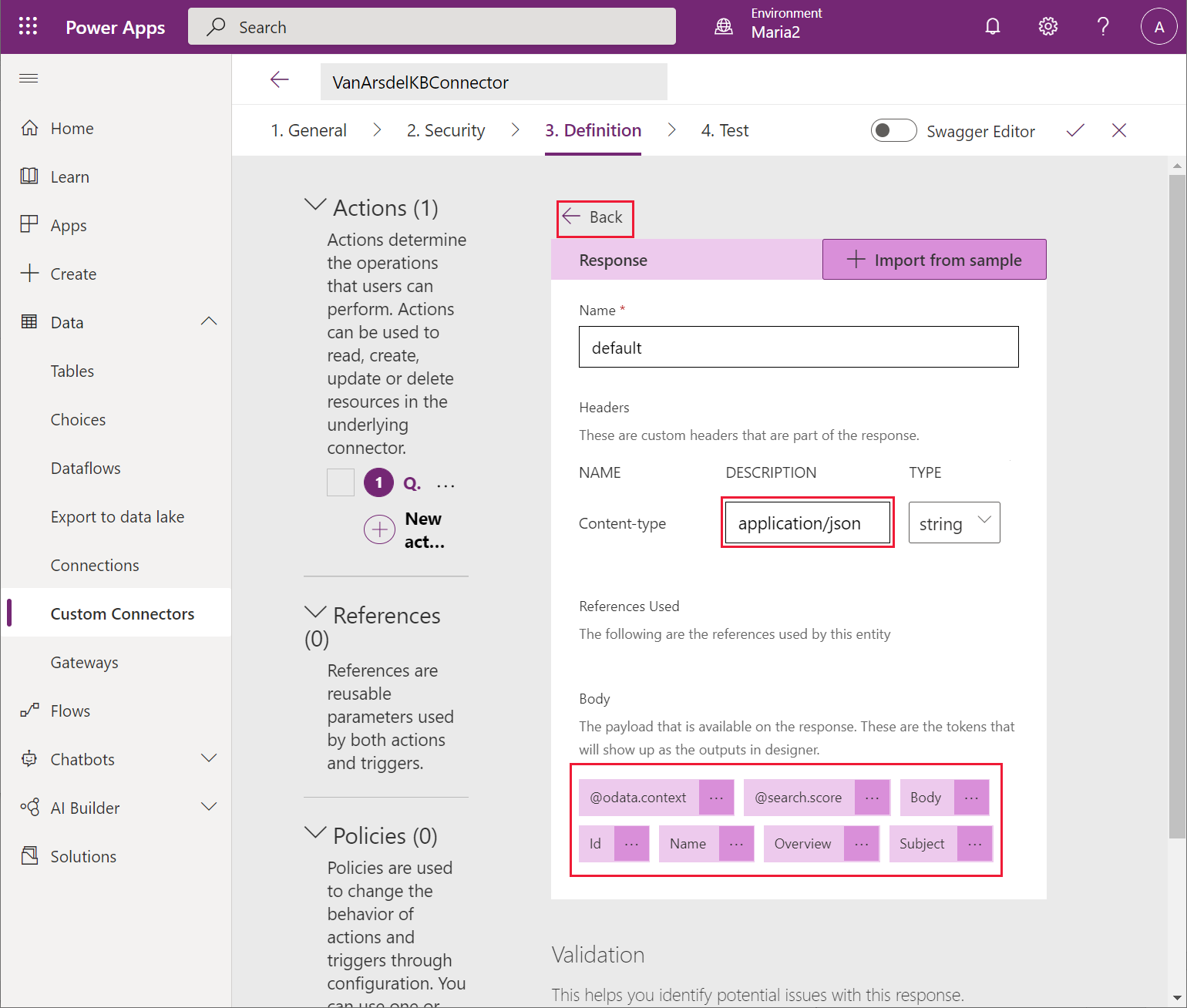This screenshot has height=1008, width=1187.
Task: Click Import from sample button
Action: coord(934,260)
